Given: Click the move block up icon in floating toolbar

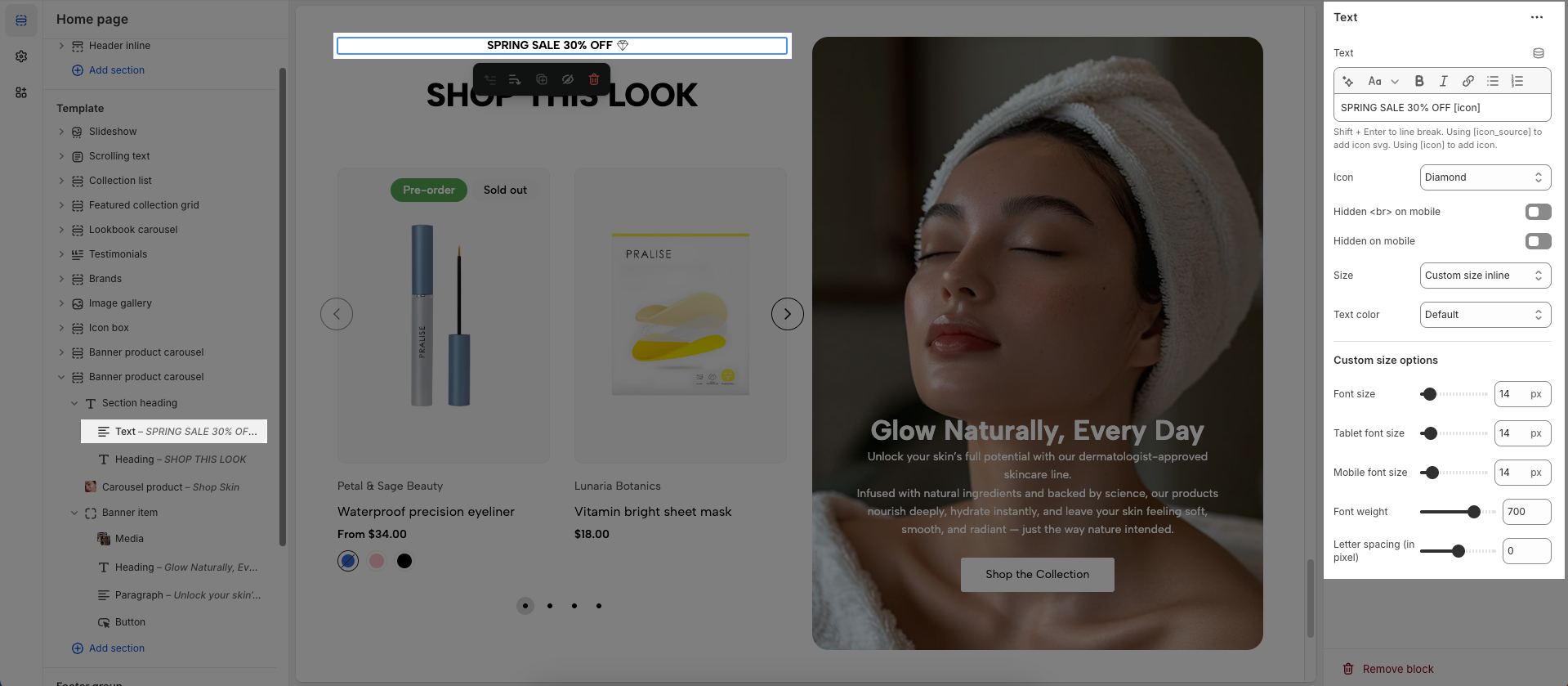Looking at the screenshot, I should tap(490, 79).
